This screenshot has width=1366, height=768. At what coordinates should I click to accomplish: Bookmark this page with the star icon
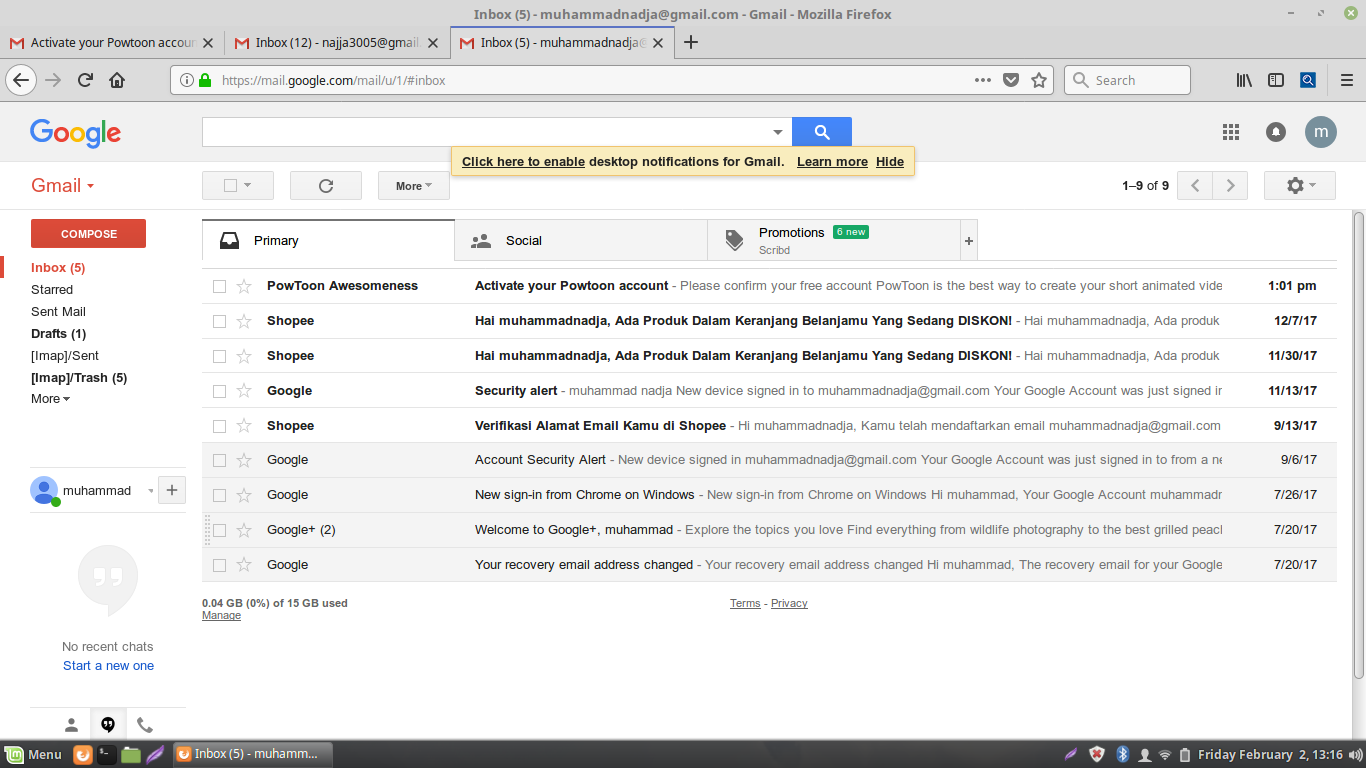pos(1039,80)
